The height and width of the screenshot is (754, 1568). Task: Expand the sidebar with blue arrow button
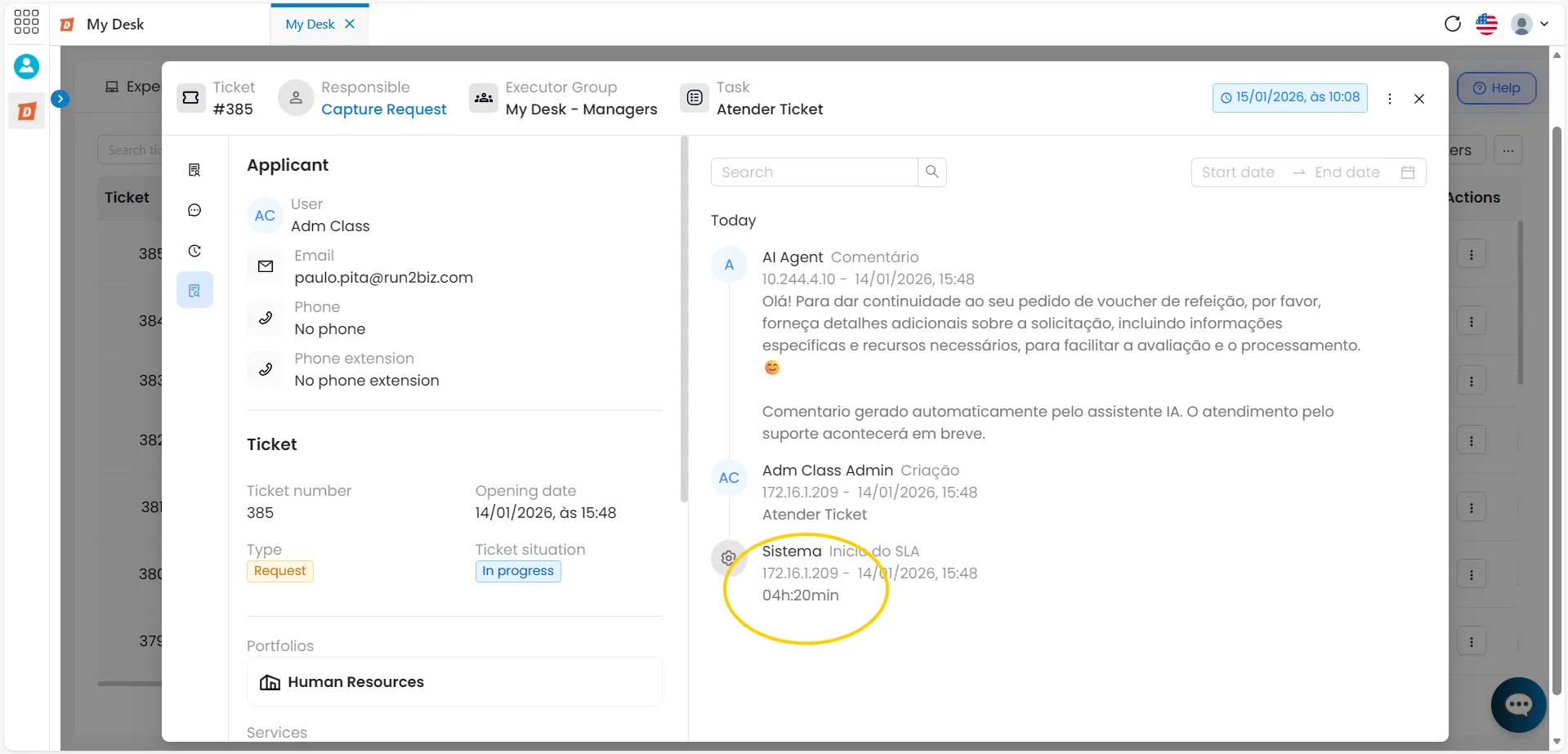60,99
